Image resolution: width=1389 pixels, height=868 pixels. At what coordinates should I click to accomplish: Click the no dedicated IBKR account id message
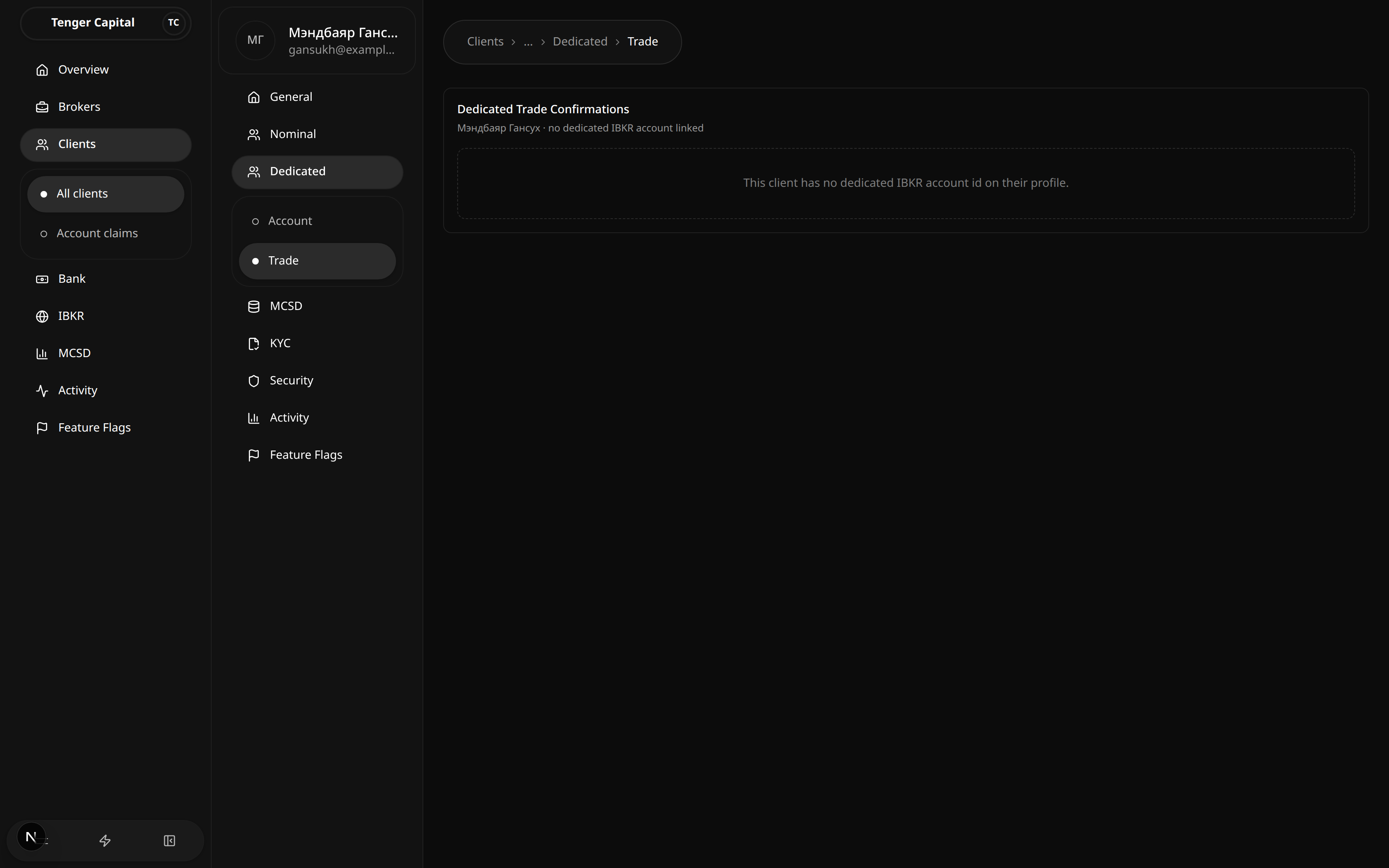[x=906, y=183]
